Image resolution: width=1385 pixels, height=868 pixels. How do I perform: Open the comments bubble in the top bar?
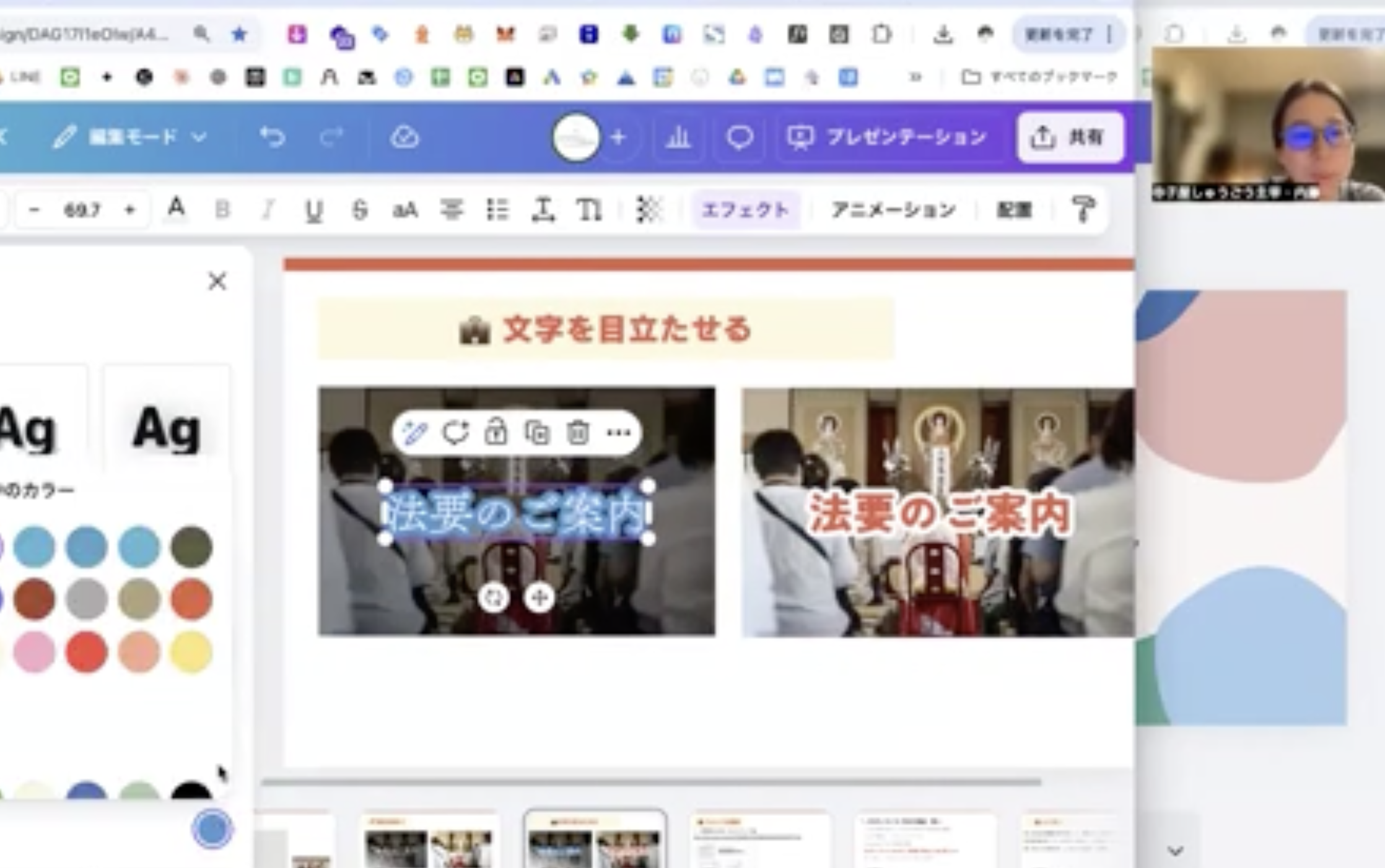click(739, 137)
